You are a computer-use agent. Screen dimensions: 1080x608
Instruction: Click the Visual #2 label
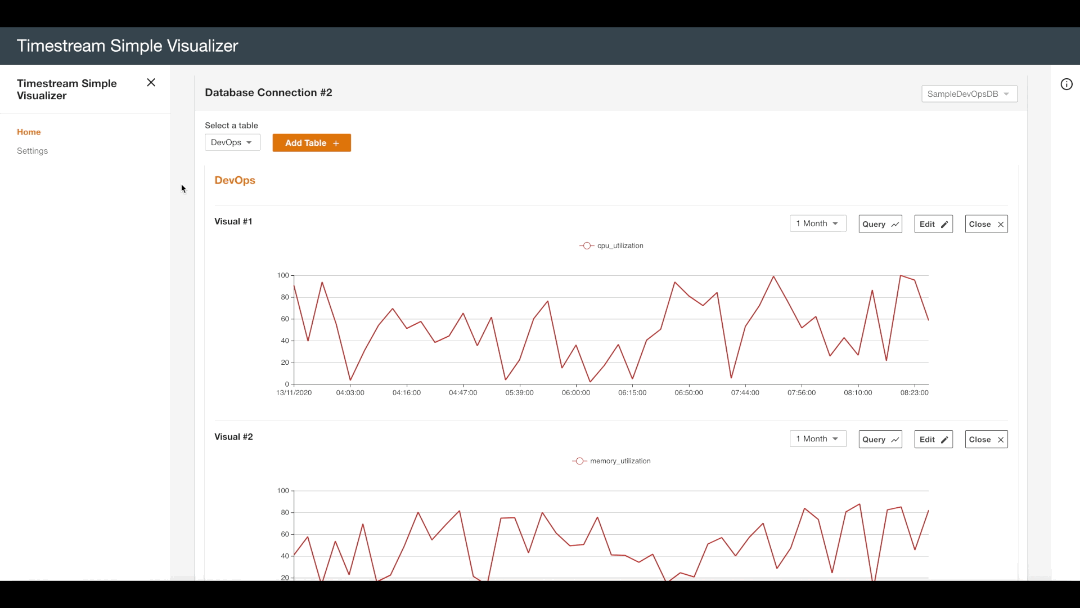[x=233, y=437]
